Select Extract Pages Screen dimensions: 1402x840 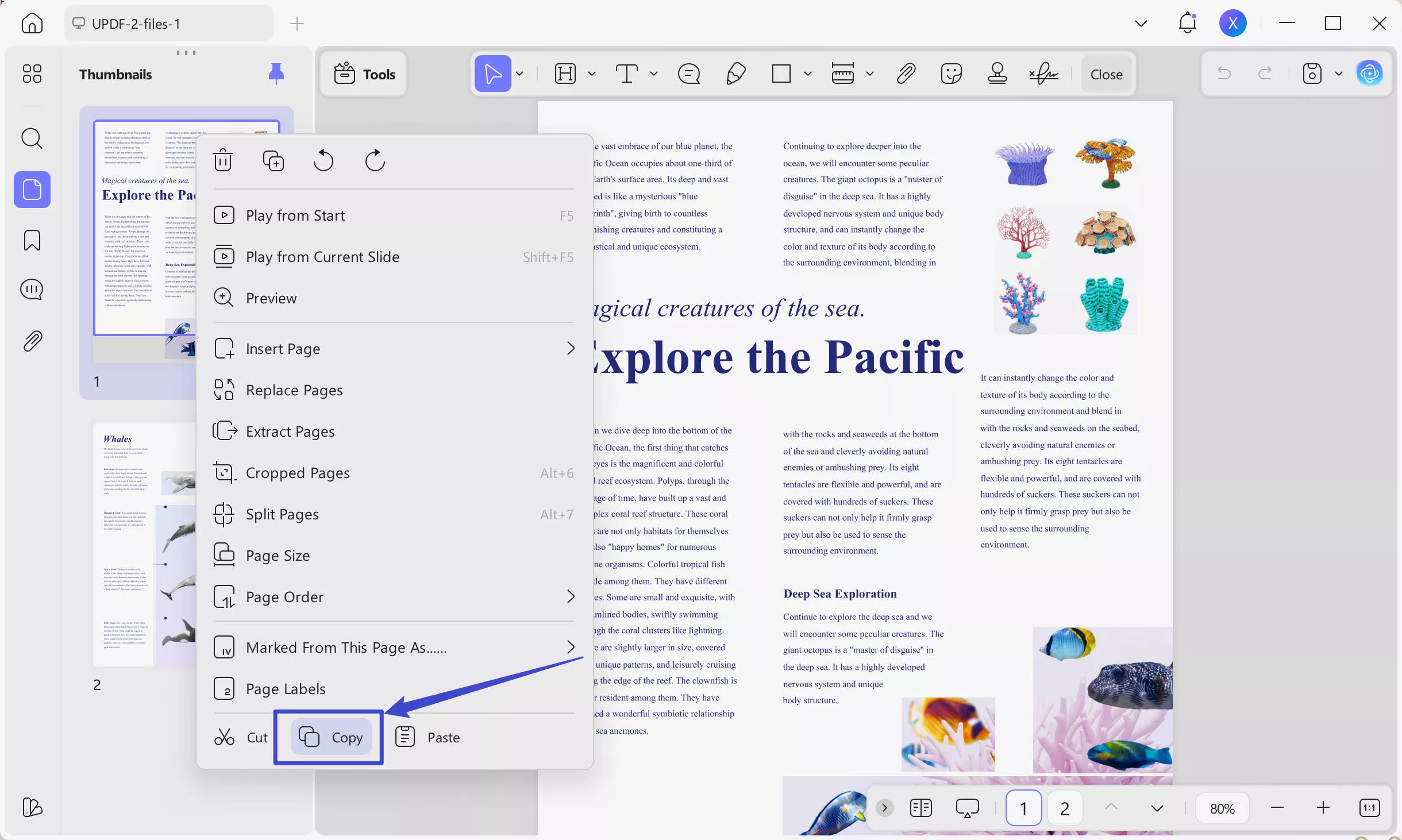pos(394,431)
